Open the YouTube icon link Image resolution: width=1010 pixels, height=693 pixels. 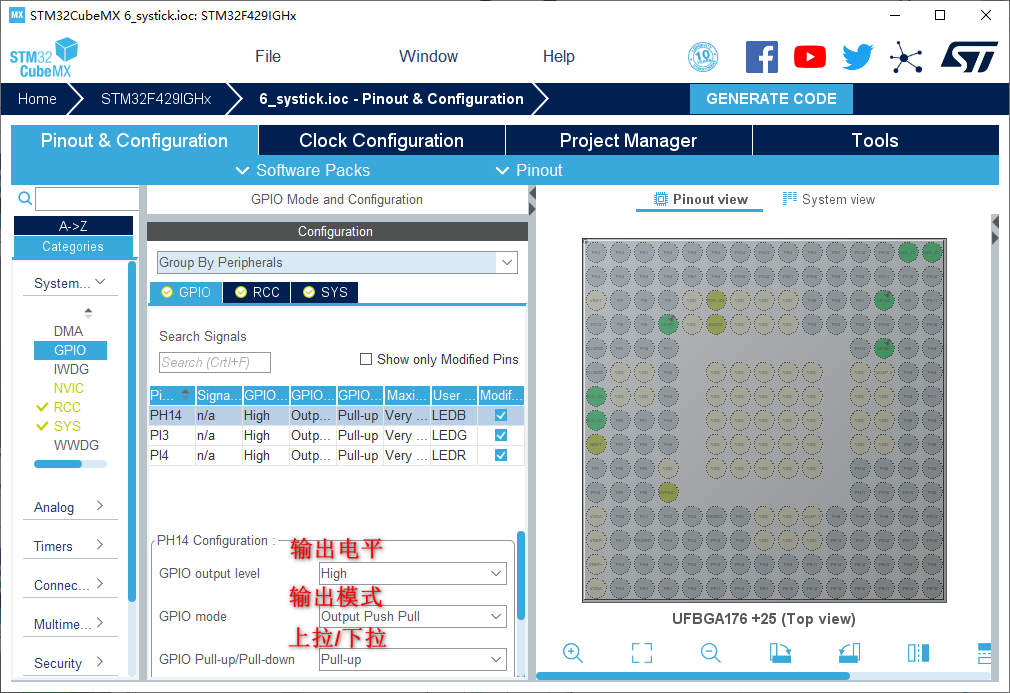pos(809,57)
